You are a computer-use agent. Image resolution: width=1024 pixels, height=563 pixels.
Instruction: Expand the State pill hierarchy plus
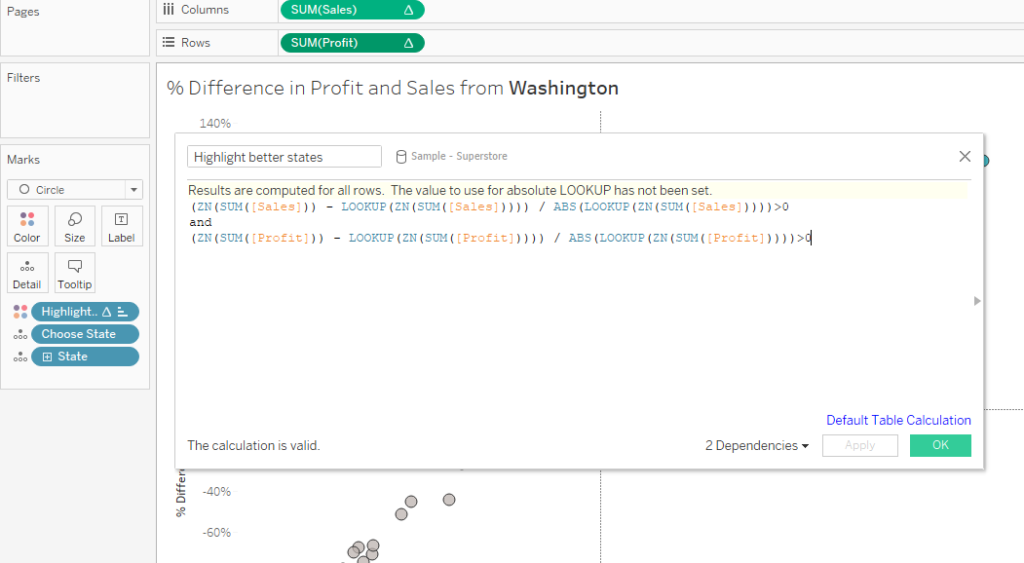pyautogui.click(x=47, y=356)
